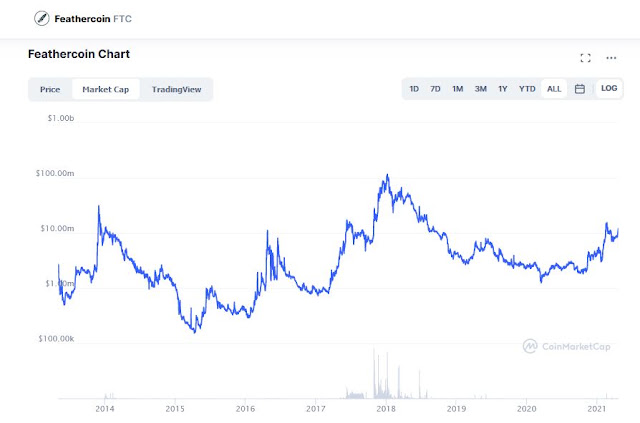Toggle the LOG scale button
The height and width of the screenshot is (423, 640).
[x=609, y=88]
